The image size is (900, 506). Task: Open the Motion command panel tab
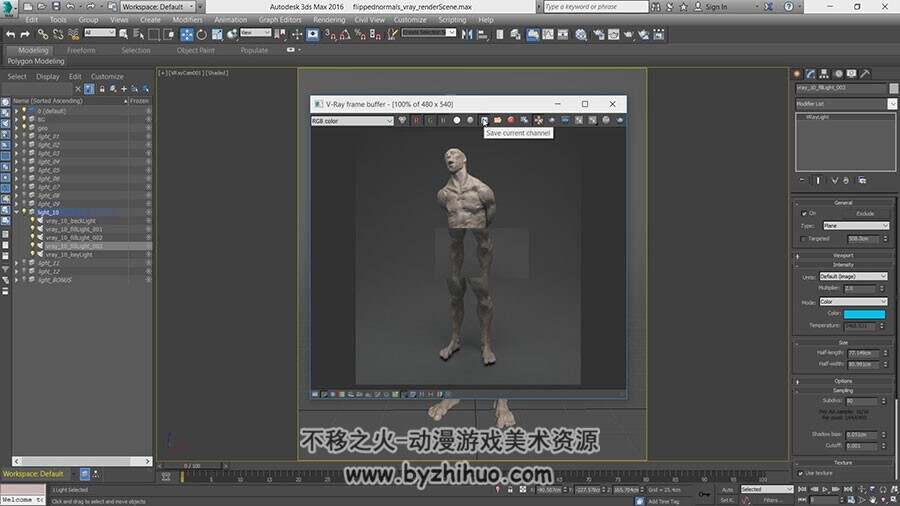point(839,73)
